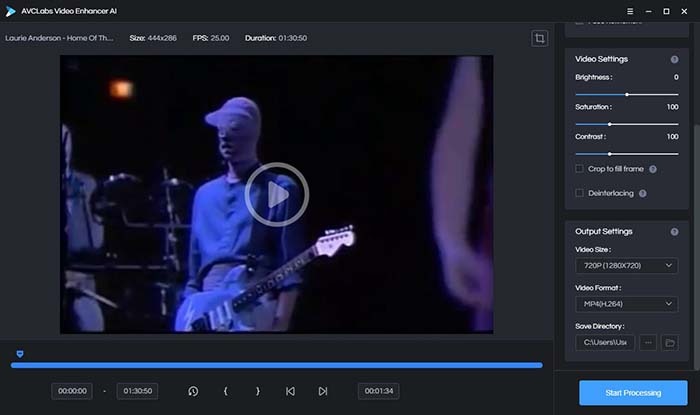Click the reset trim history icon
This screenshot has width=700, height=415.
[x=193, y=391]
